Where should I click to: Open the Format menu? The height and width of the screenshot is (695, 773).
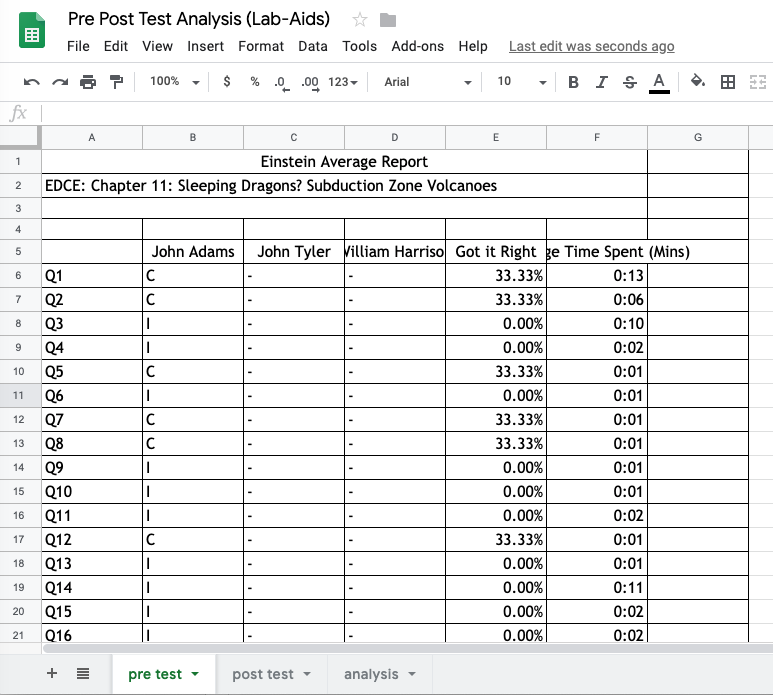click(x=261, y=46)
